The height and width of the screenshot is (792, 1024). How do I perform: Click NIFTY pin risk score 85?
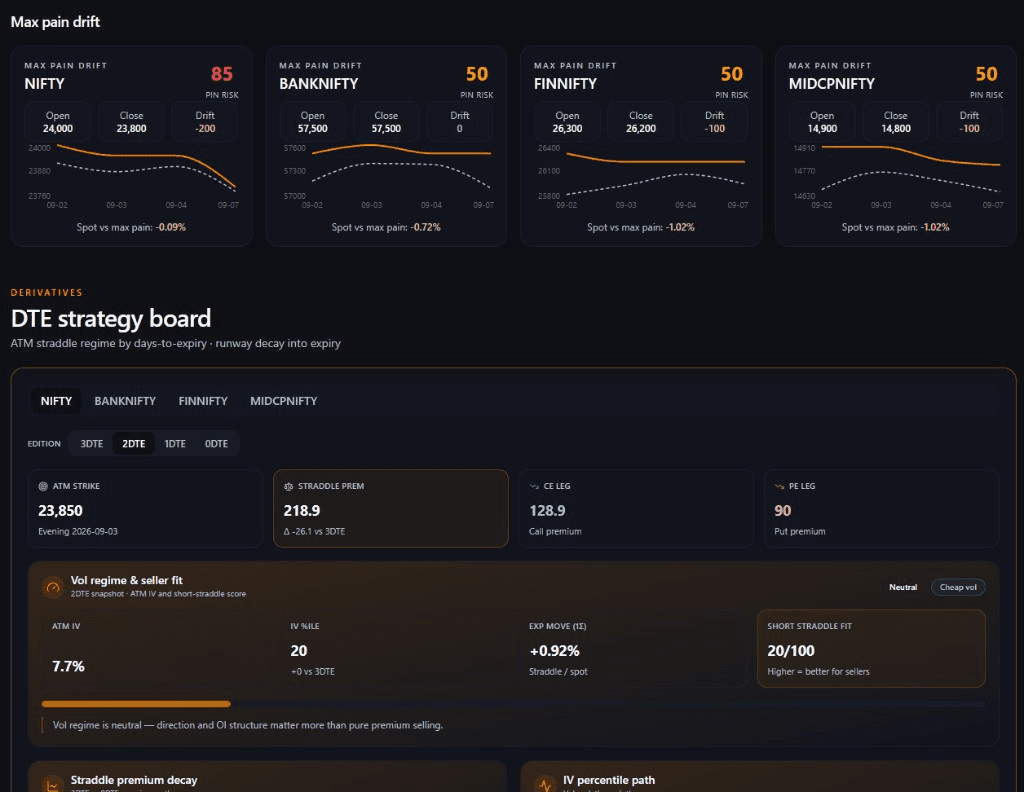[x=221, y=74]
